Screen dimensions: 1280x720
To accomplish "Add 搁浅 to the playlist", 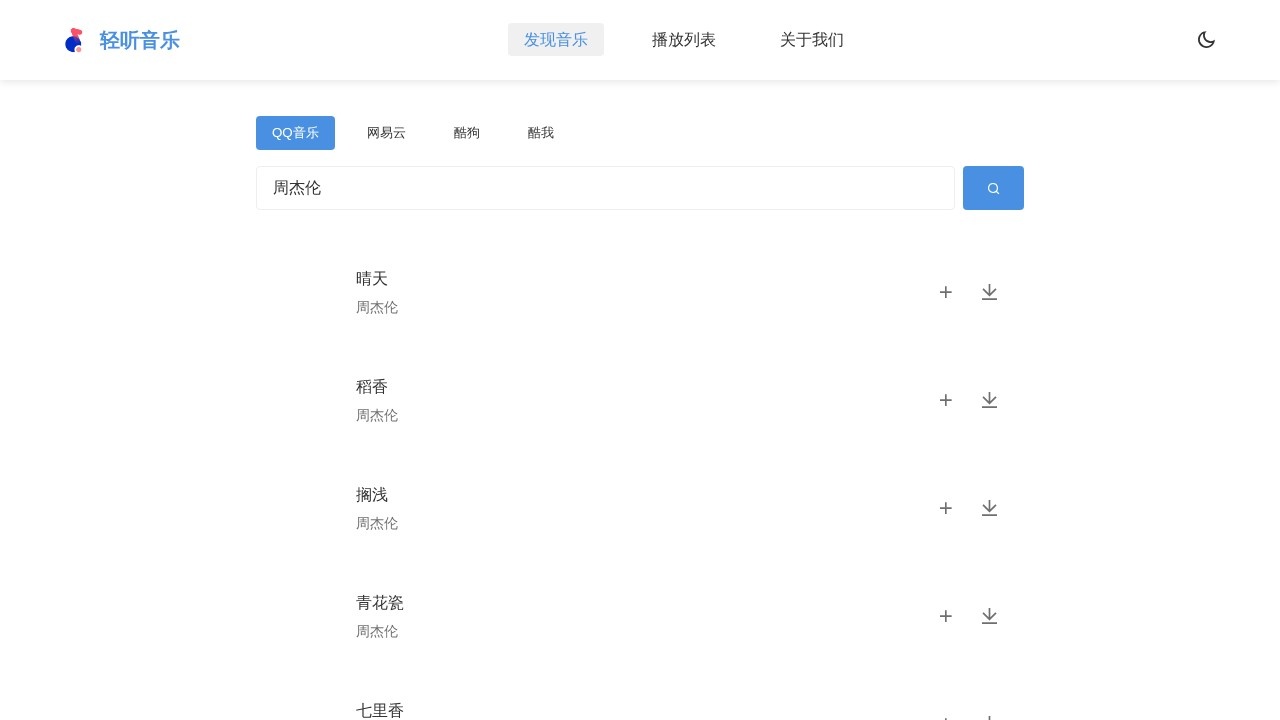I will point(945,508).
